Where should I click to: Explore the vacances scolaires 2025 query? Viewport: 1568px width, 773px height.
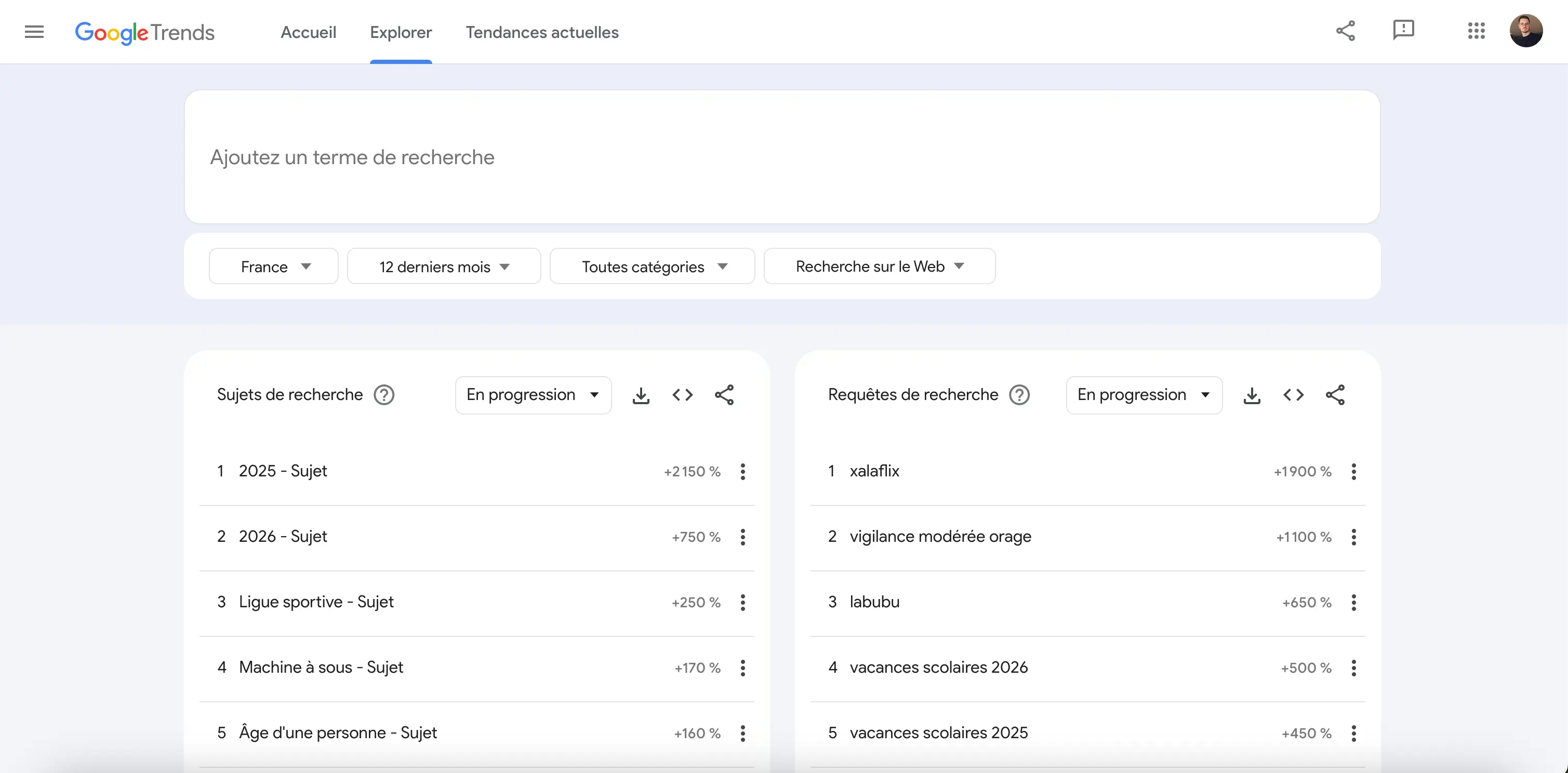[939, 733]
